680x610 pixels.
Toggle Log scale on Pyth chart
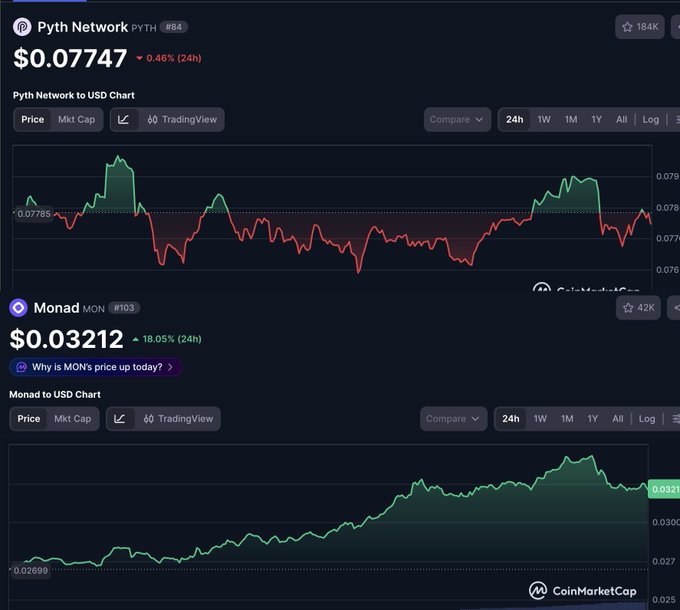click(651, 120)
